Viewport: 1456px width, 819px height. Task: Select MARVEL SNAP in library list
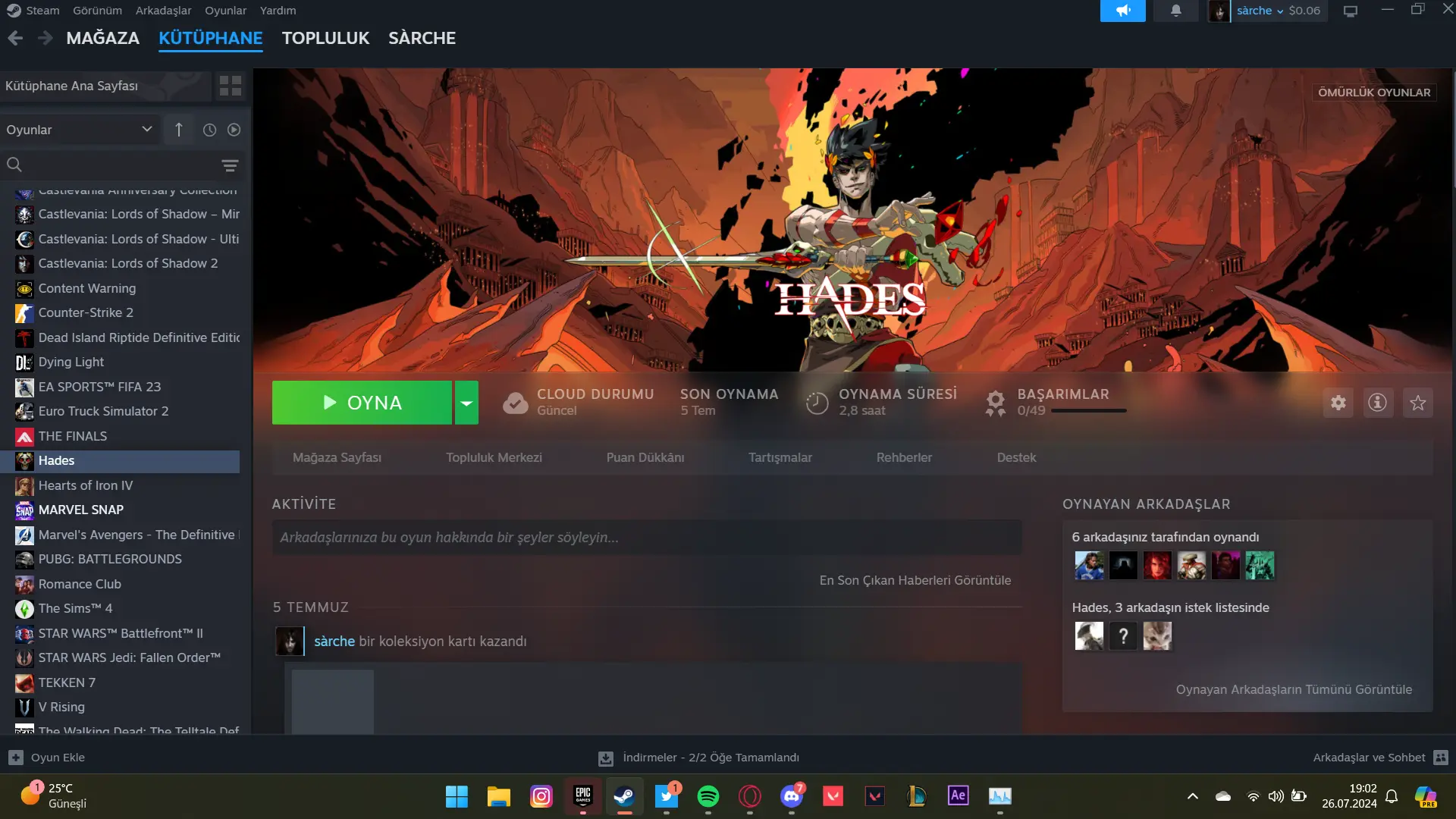pyautogui.click(x=121, y=510)
